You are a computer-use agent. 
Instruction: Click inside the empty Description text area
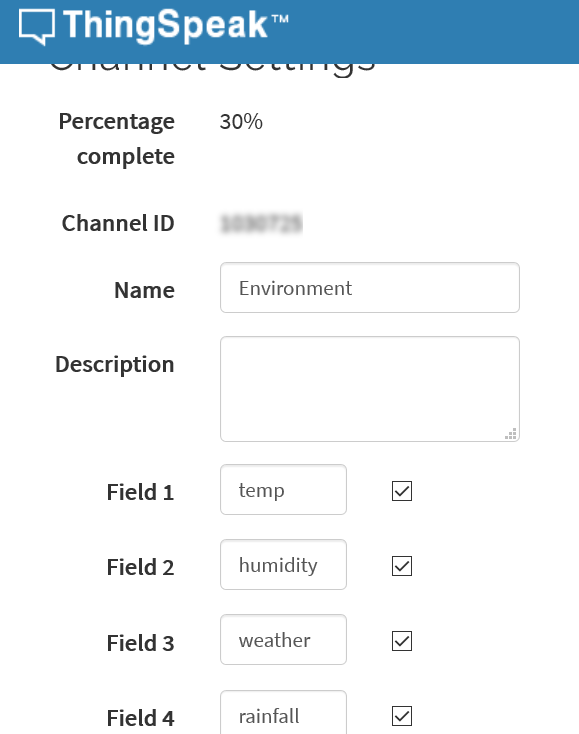coord(370,389)
